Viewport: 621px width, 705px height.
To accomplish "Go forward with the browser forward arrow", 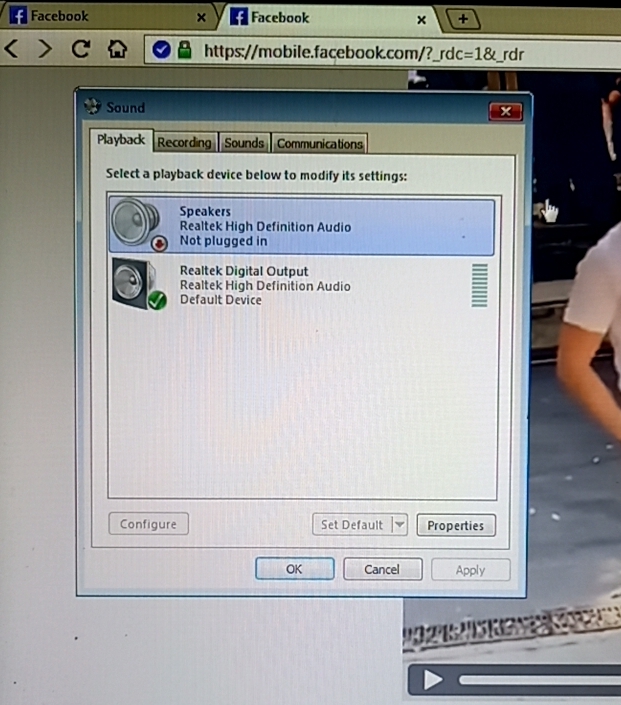I will pyautogui.click(x=44, y=48).
